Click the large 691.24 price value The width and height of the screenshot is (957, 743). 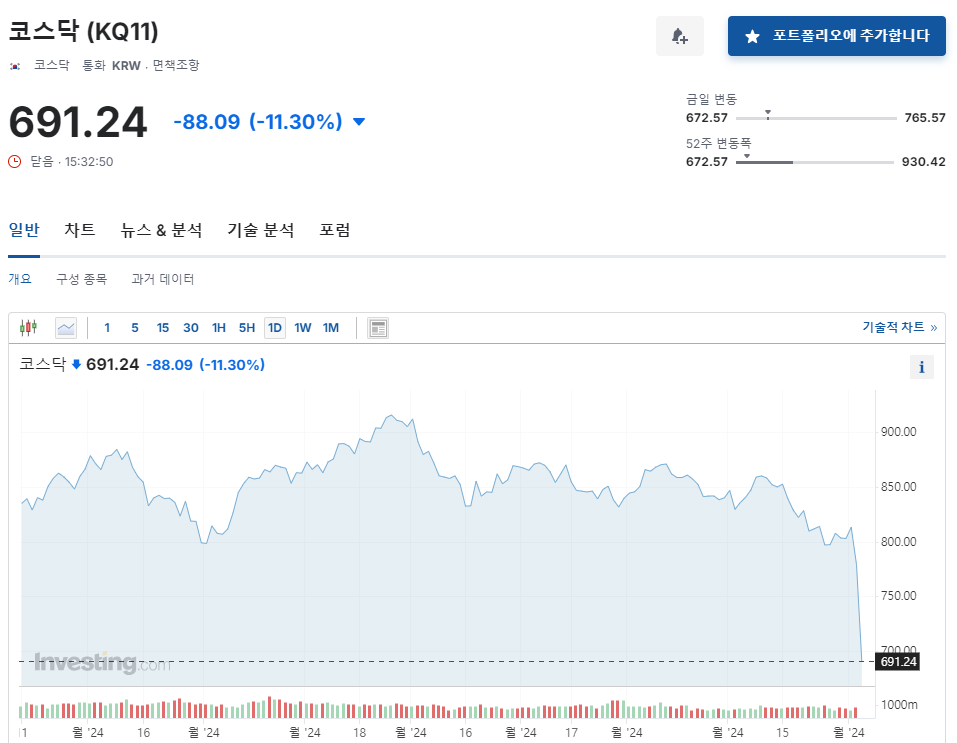pyautogui.click(x=78, y=122)
